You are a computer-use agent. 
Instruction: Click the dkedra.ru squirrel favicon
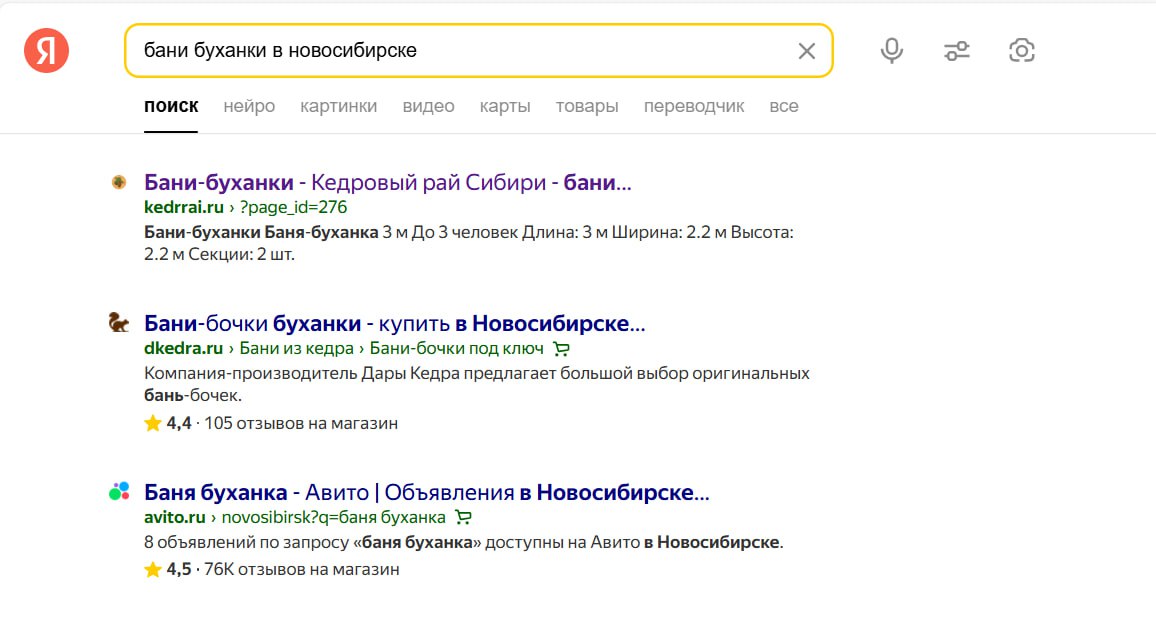tap(119, 323)
